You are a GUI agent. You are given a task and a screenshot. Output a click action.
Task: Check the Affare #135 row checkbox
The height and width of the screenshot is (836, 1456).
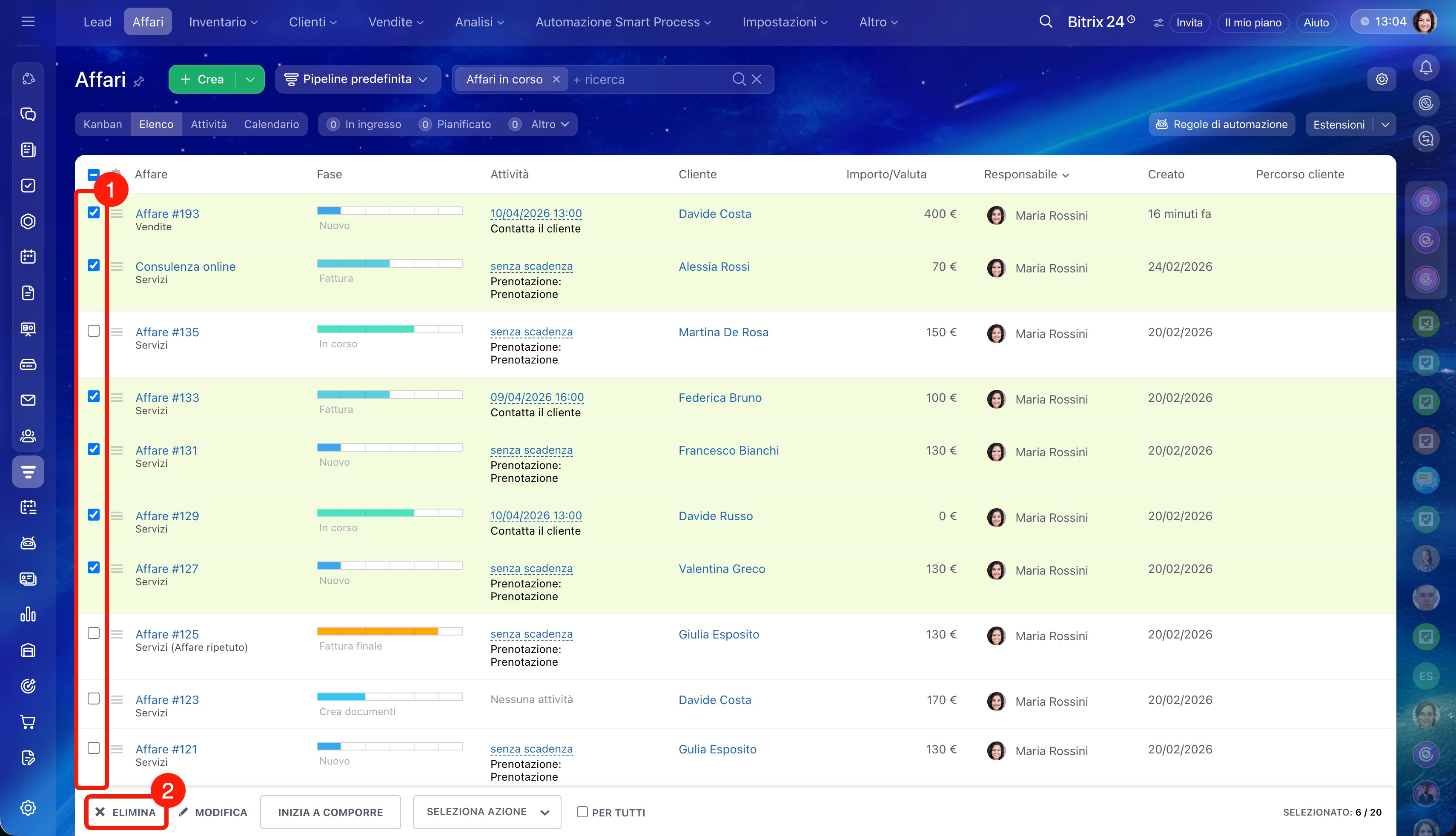click(x=94, y=331)
